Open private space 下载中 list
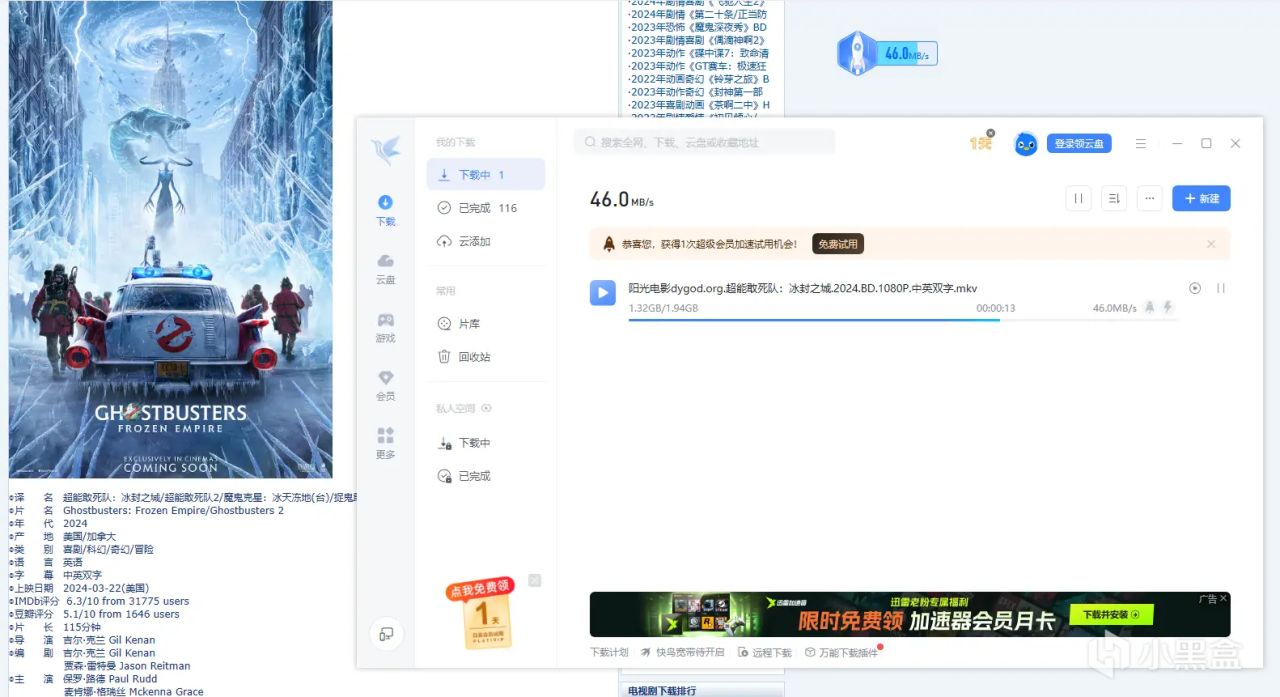The height and width of the screenshot is (697, 1280). 486,443
